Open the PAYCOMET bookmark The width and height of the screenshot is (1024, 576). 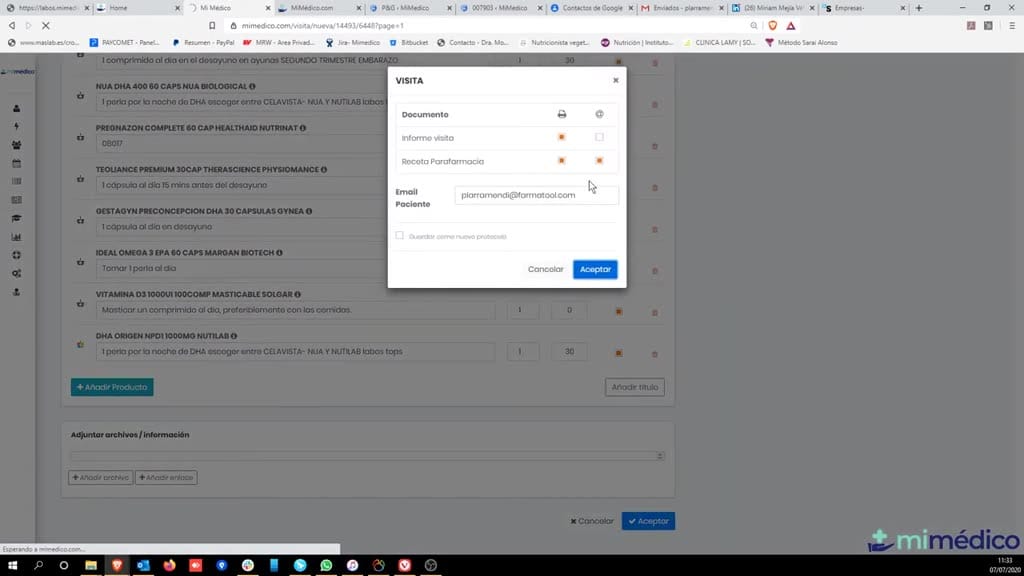(x=124, y=42)
